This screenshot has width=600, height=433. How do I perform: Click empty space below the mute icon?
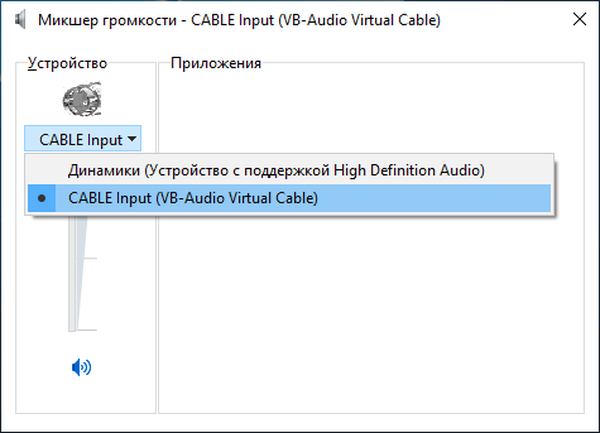81,395
